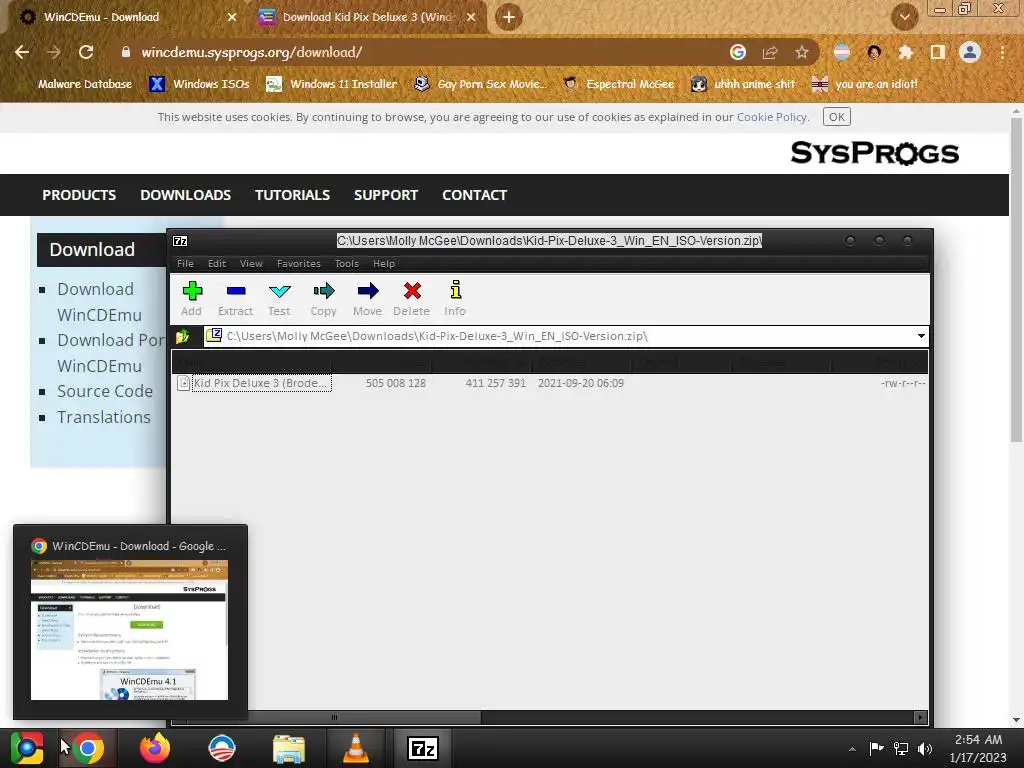Open the 7-Zip Edit menu

[217, 264]
